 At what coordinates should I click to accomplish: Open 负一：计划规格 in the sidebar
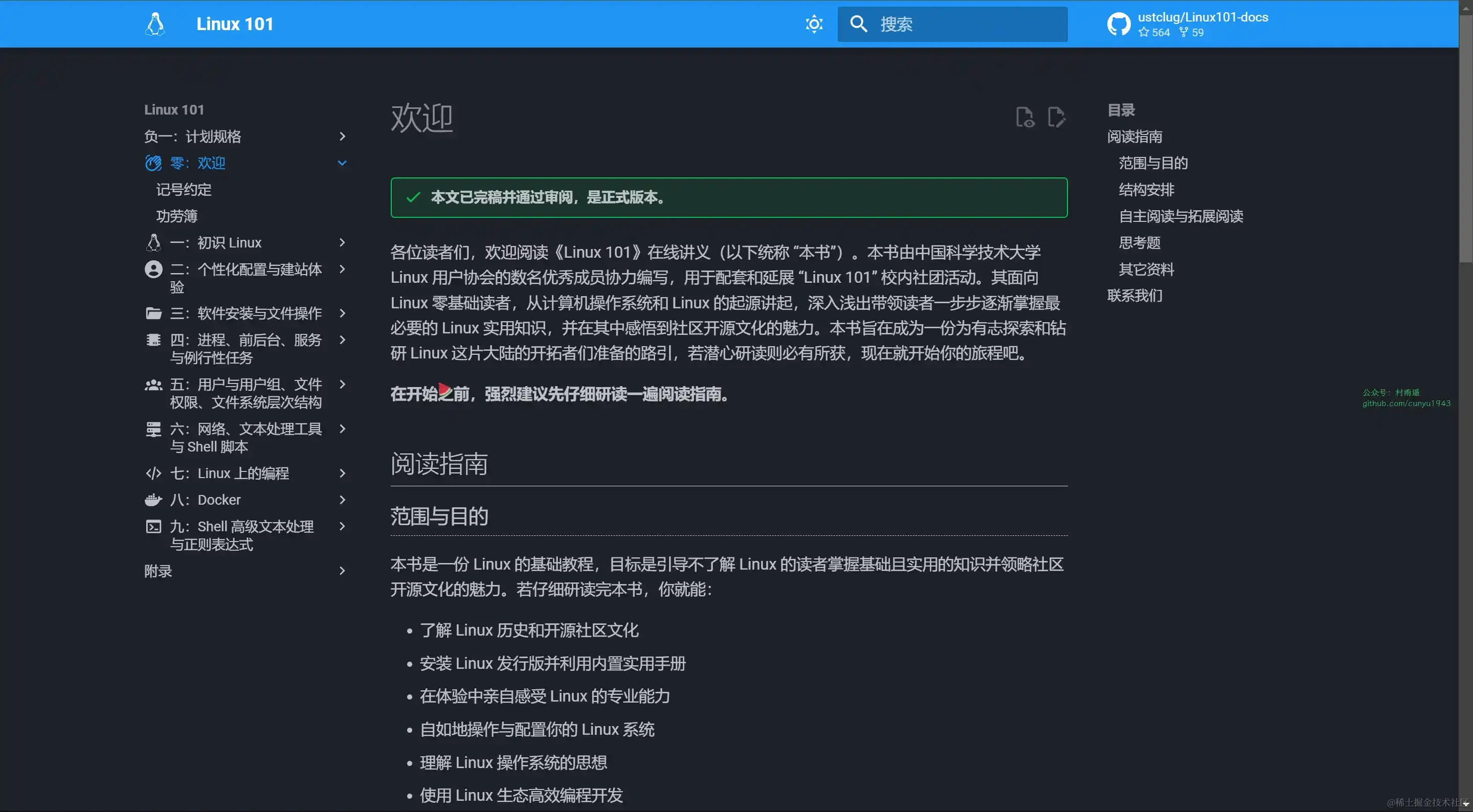tap(193, 137)
